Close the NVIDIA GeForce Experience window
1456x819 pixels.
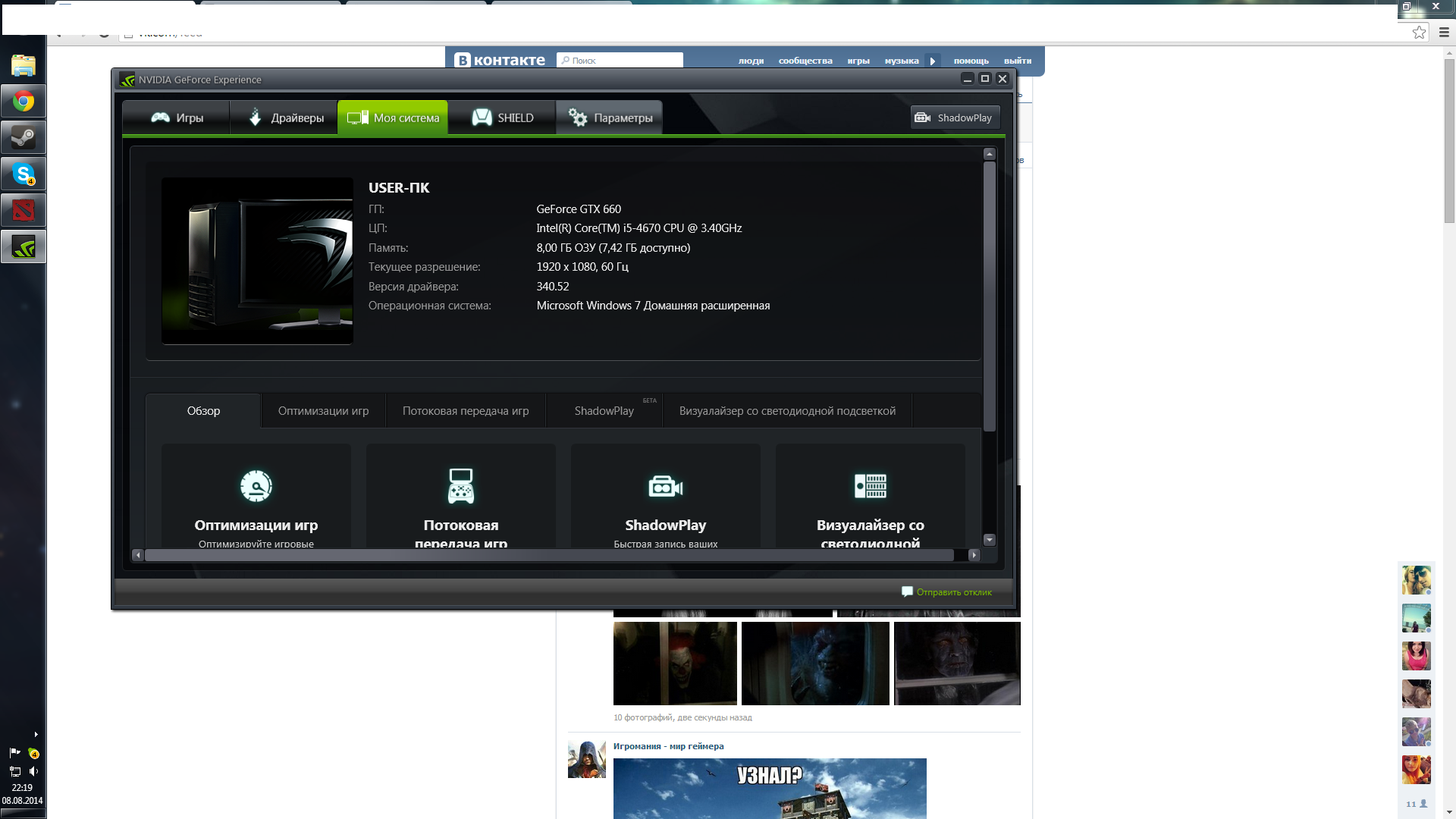[1003, 79]
